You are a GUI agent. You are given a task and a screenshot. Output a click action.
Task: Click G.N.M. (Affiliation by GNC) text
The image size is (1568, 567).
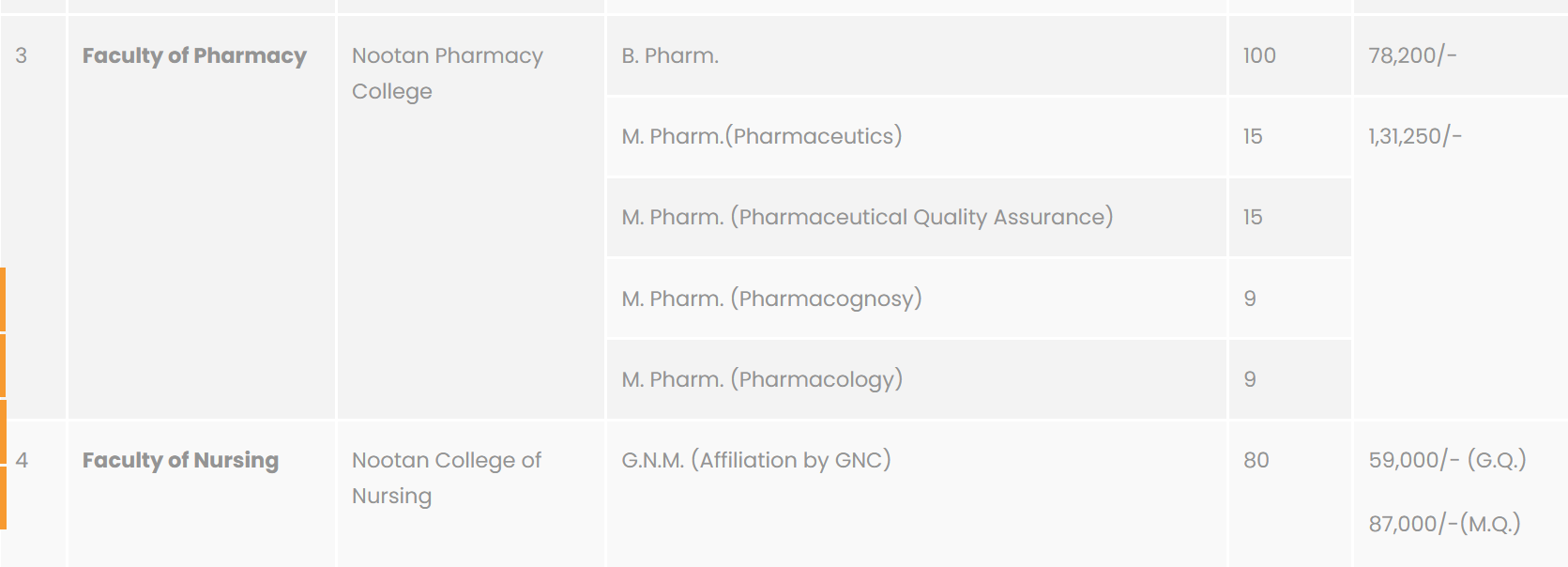[755, 461]
